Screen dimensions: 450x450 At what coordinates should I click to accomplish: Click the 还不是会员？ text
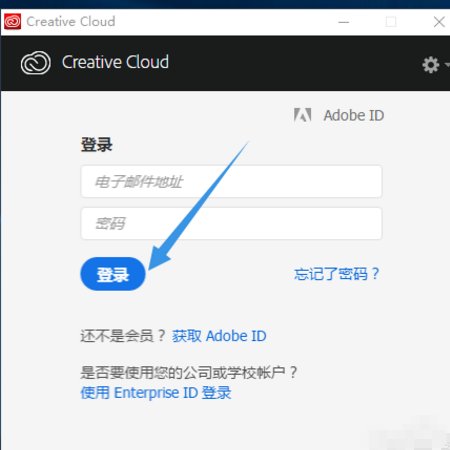coord(123,336)
